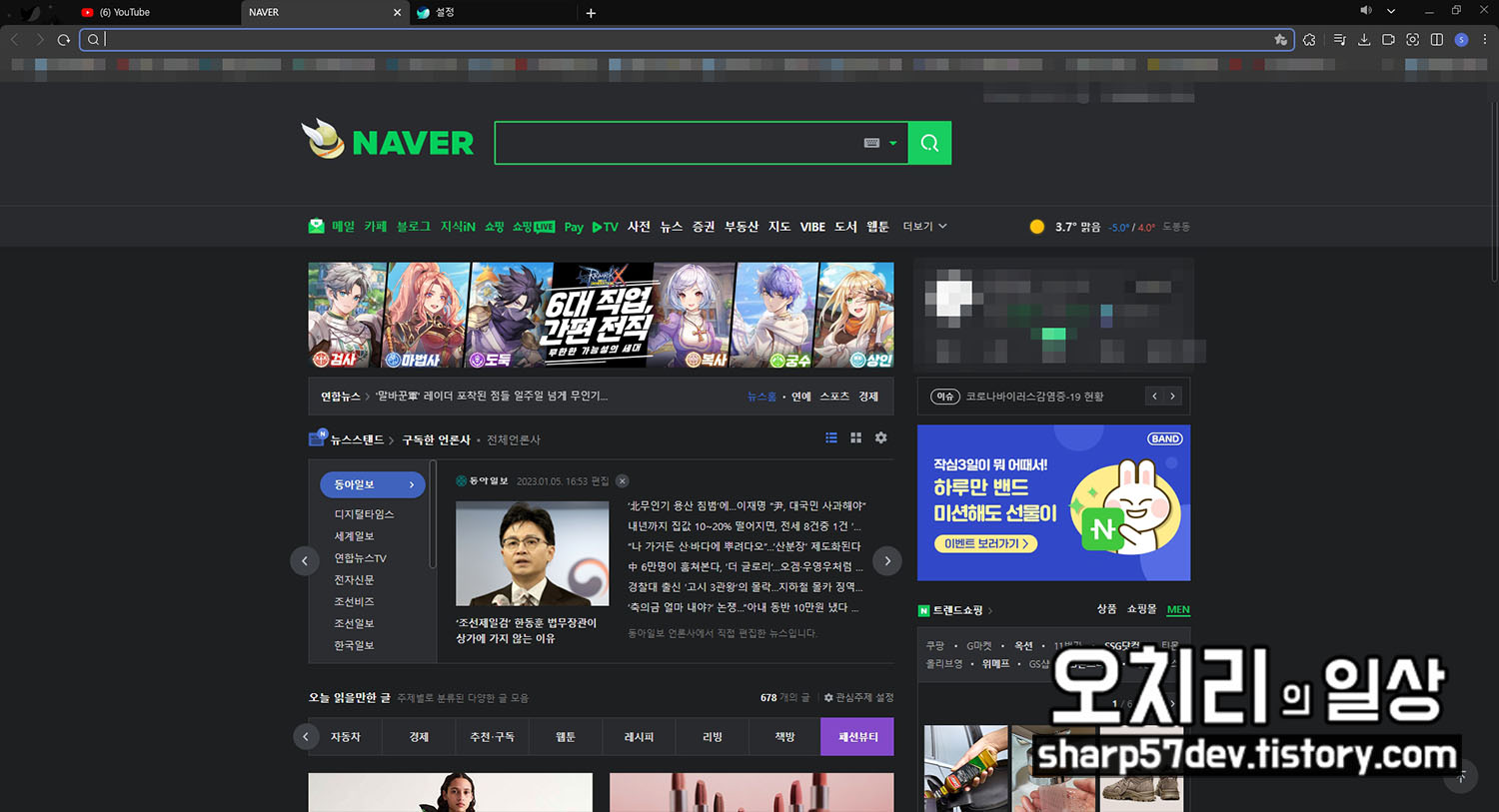
Task: Click the sunny weather icon
Action: (1037, 227)
